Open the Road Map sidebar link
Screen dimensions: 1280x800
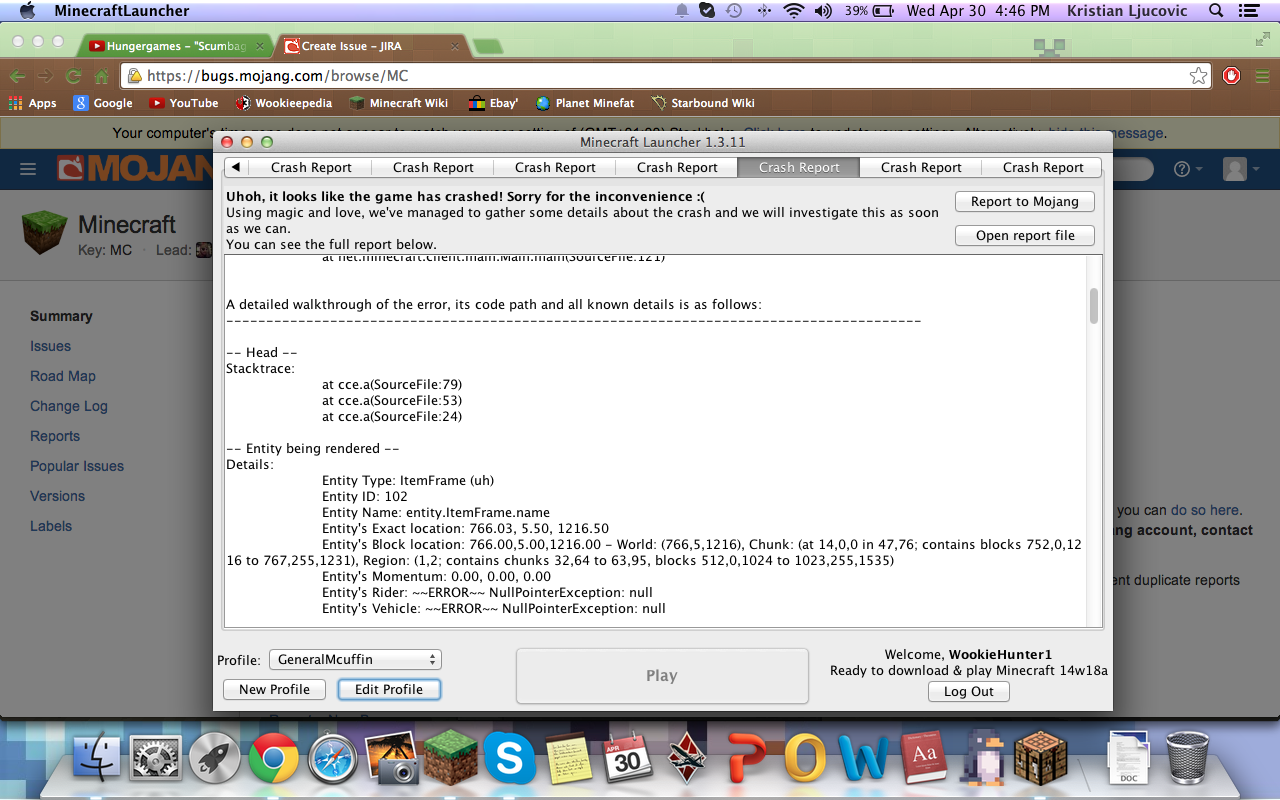(62, 376)
